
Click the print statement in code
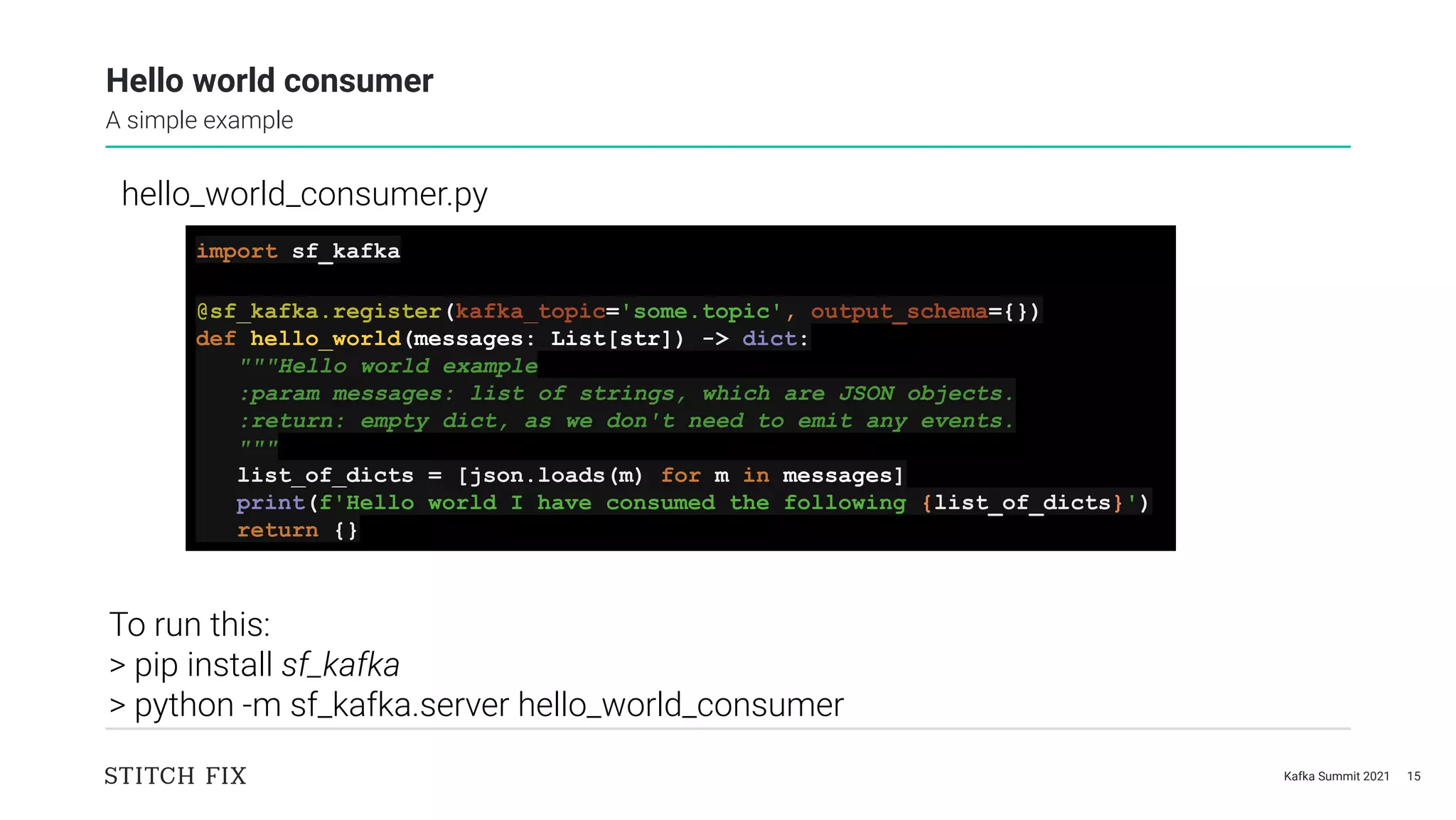(692, 503)
